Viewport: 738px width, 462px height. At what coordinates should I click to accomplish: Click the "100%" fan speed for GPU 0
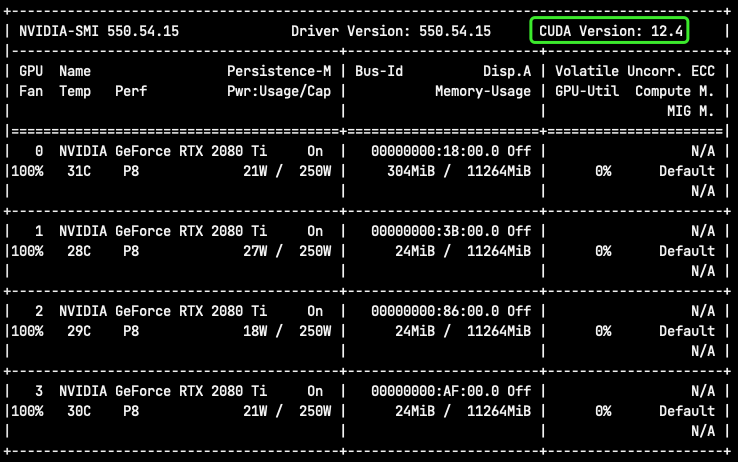point(27,171)
